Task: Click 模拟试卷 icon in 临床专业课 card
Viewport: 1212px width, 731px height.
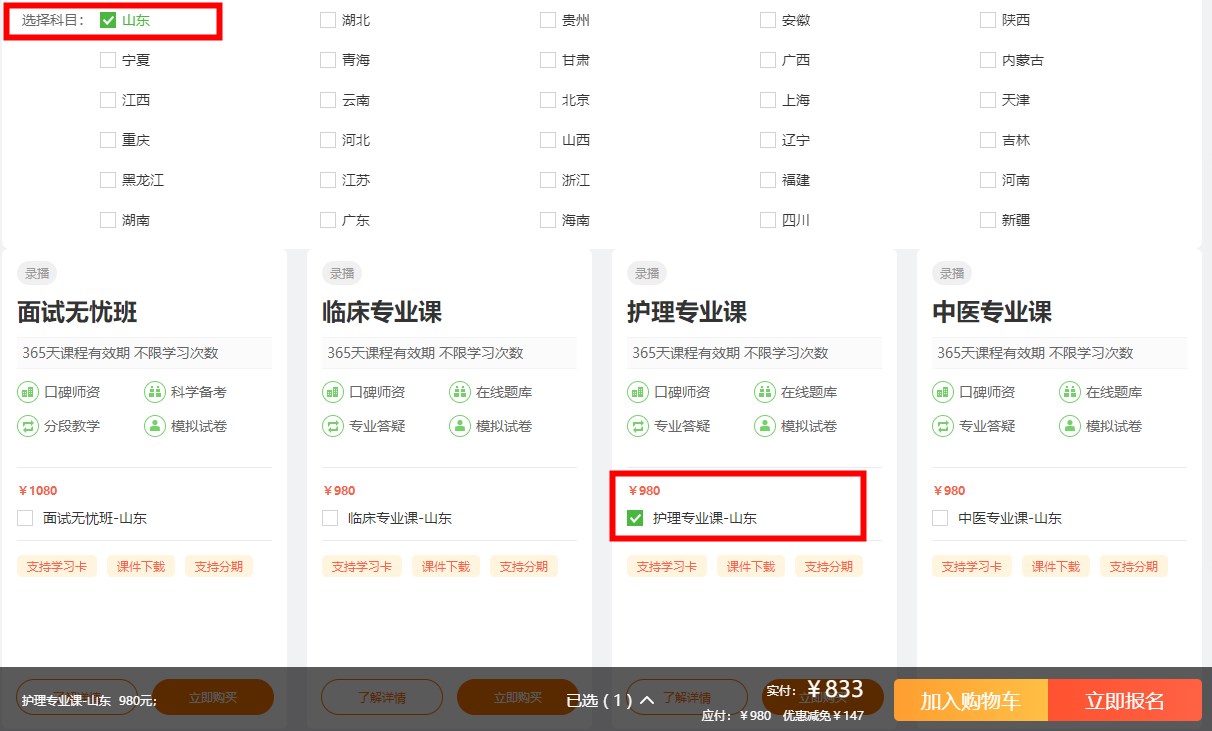Action: 459,426
